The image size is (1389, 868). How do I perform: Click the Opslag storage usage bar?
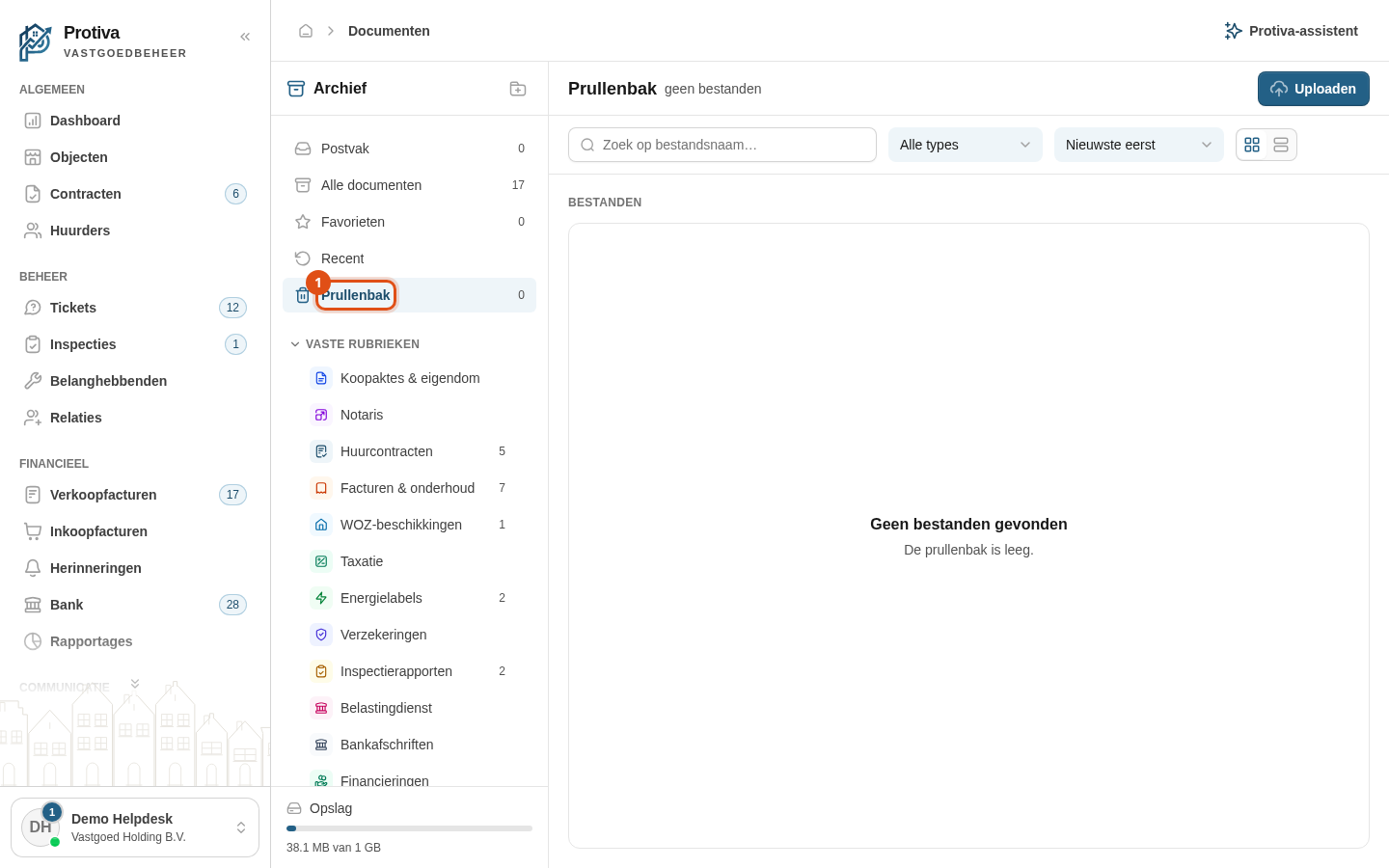pyautogui.click(x=409, y=828)
